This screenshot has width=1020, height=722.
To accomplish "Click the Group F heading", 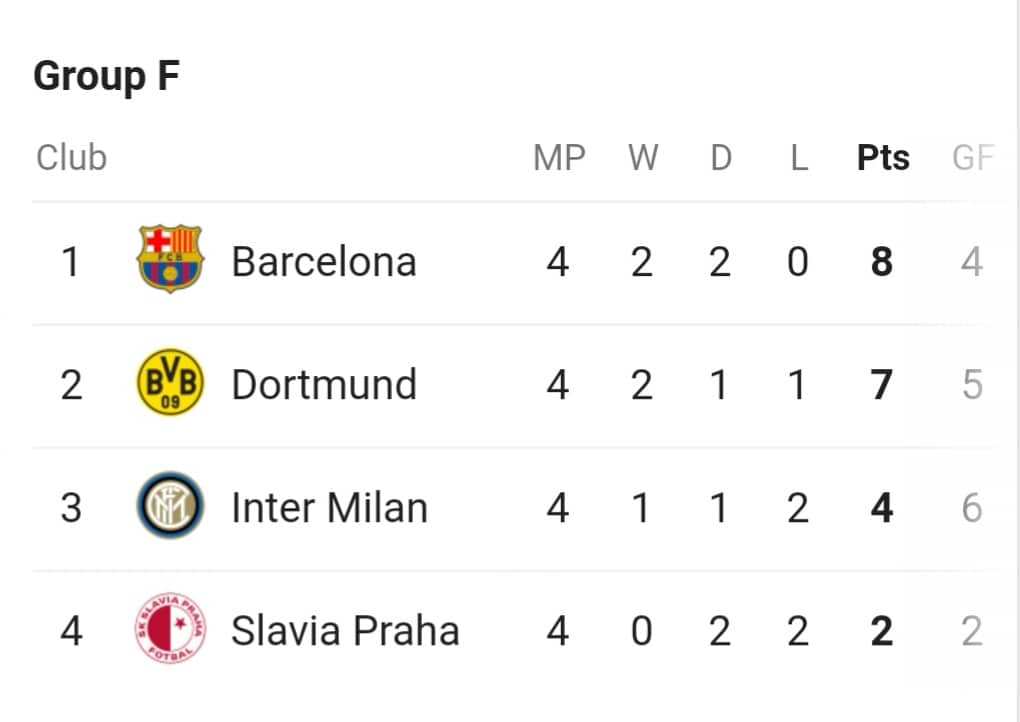I will tap(107, 77).
